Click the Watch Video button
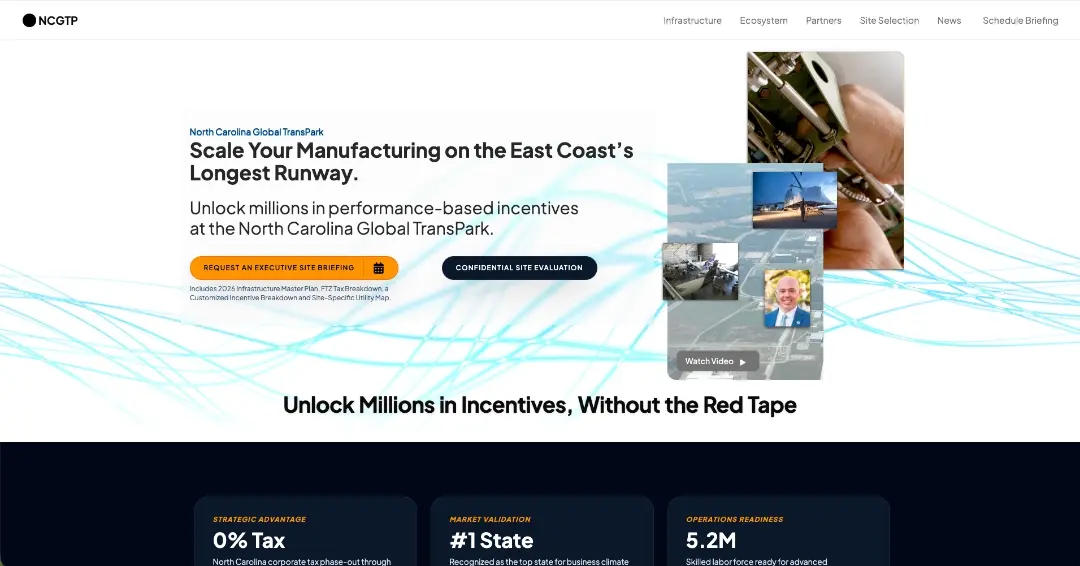This screenshot has height=566, width=1080. (717, 361)
